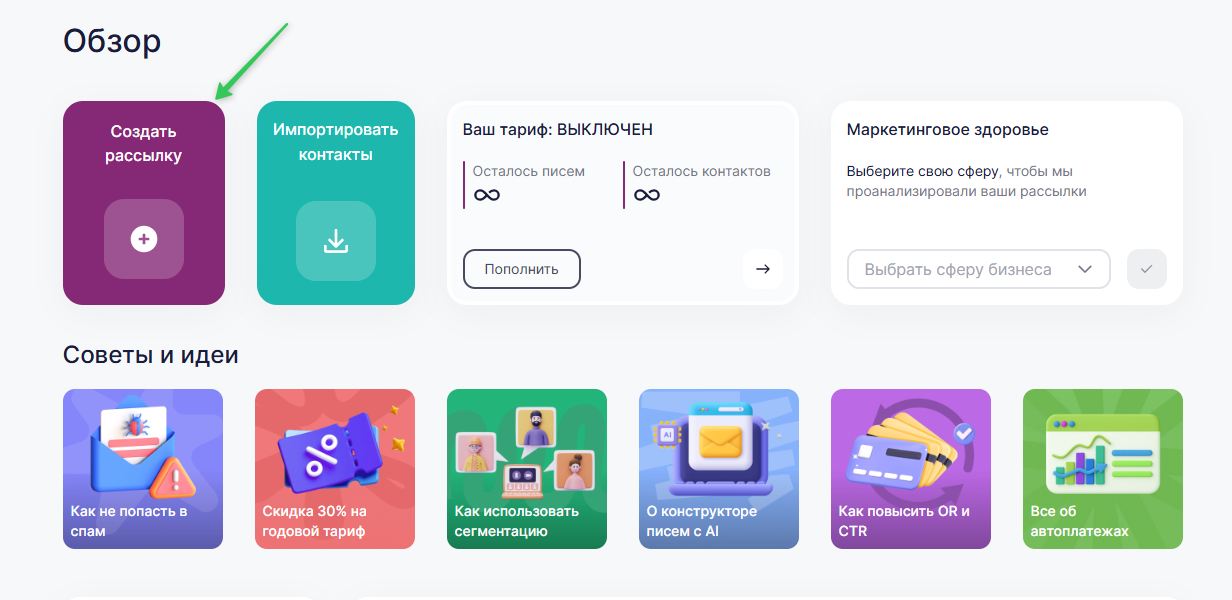The height and width of the screenshot is (600, 1232).
Task: Click the infinity icon under Осталось контактов
Action: (647, 195)
